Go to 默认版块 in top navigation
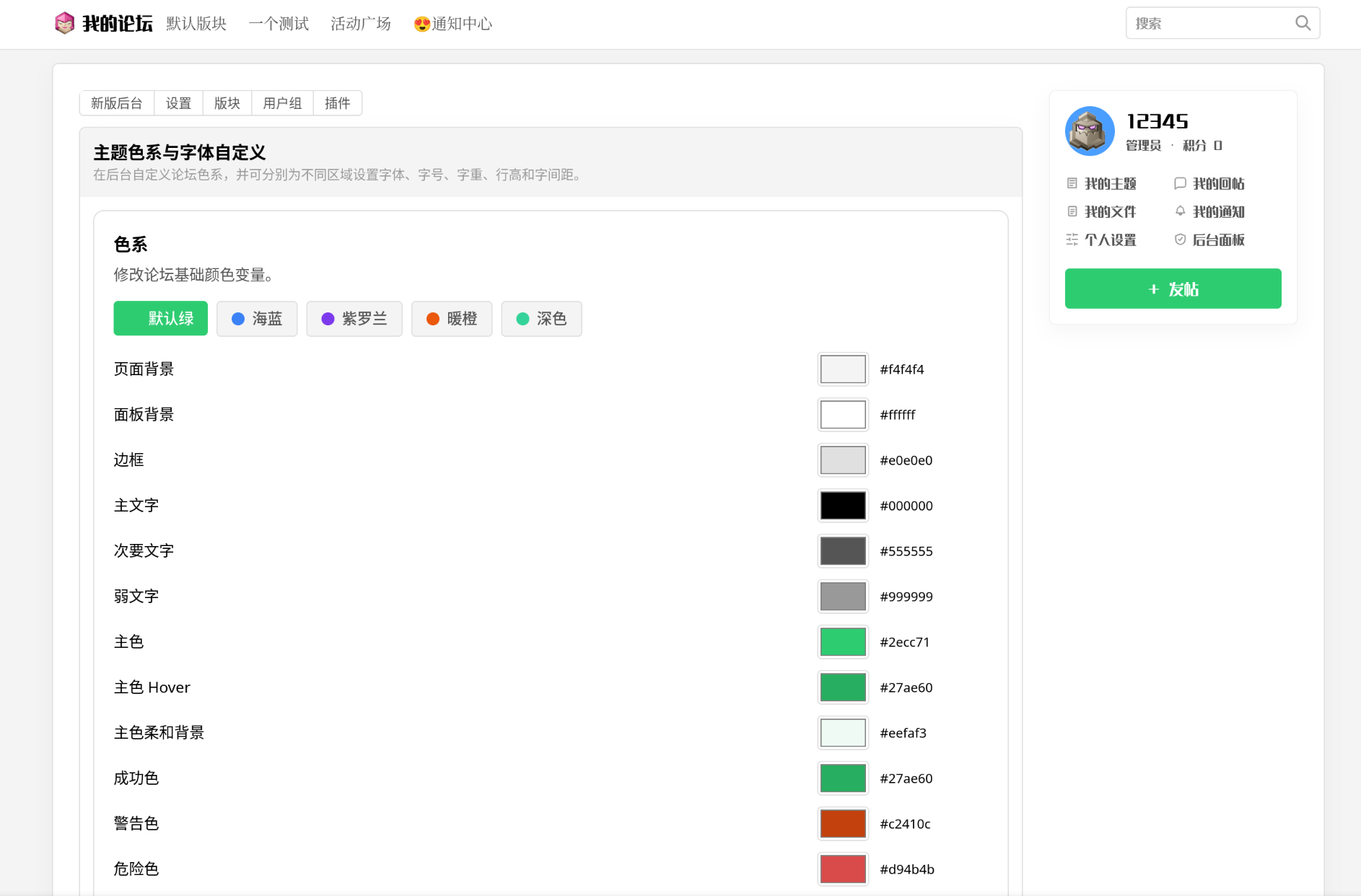 [196, 24]
